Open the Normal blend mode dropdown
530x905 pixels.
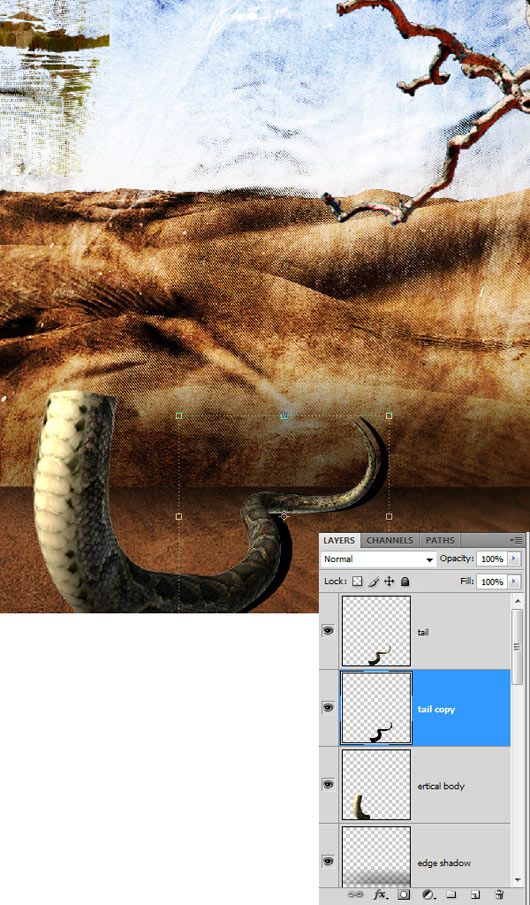[x=379, y=559]
